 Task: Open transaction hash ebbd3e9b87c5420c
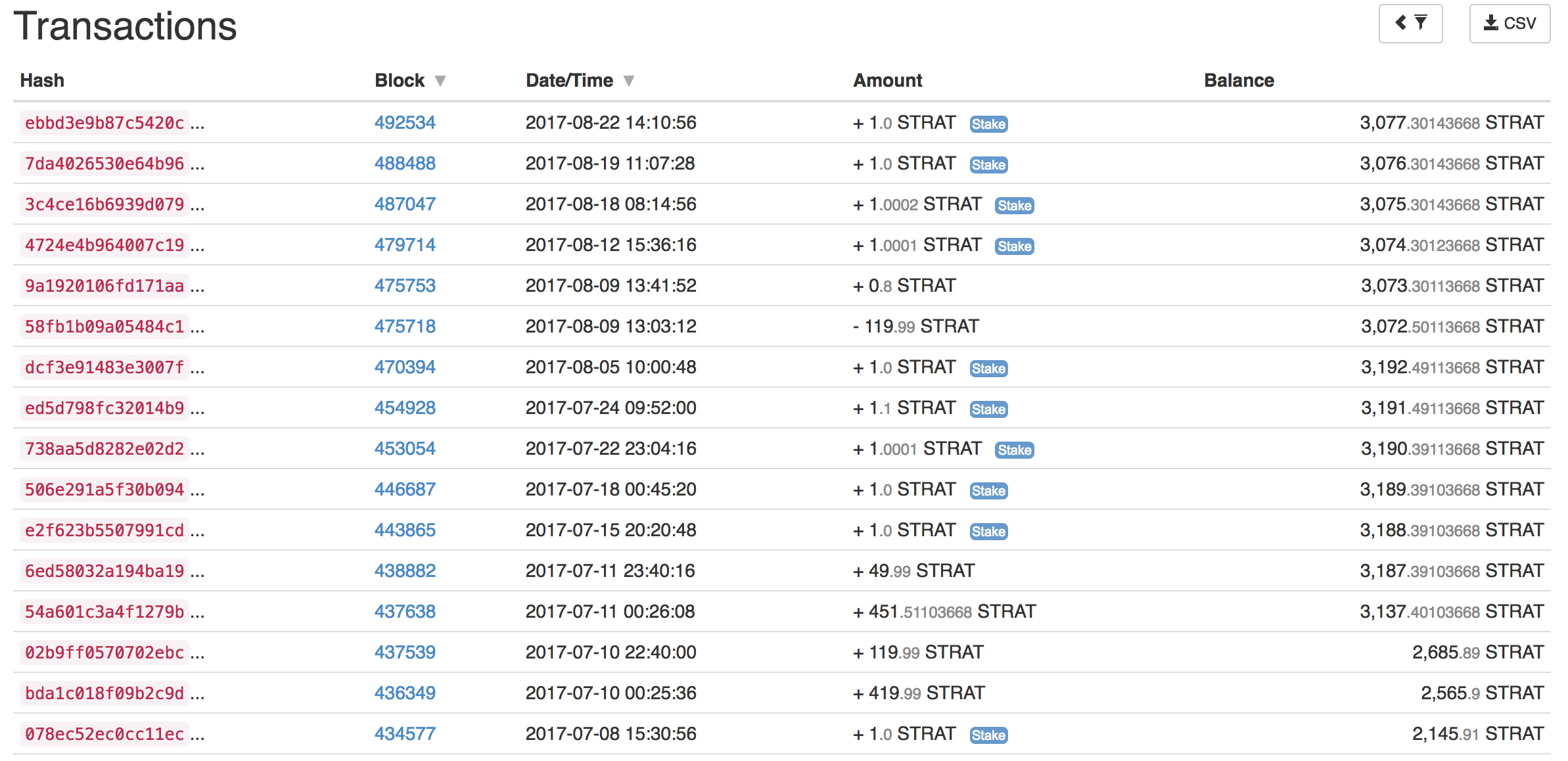click(x=104, y=123)
